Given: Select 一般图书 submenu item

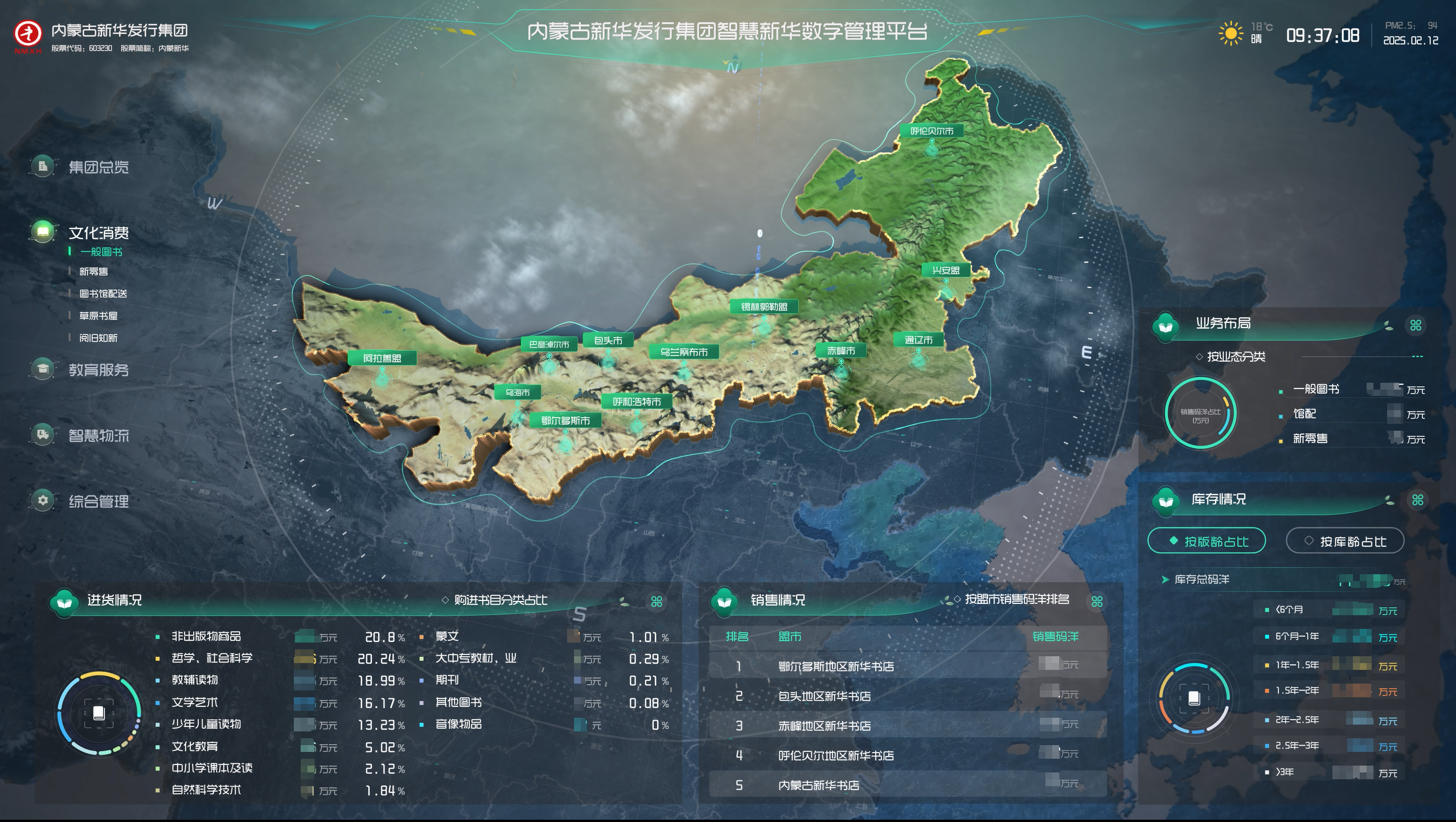Looking at the screenshot, I should [101, 251].
